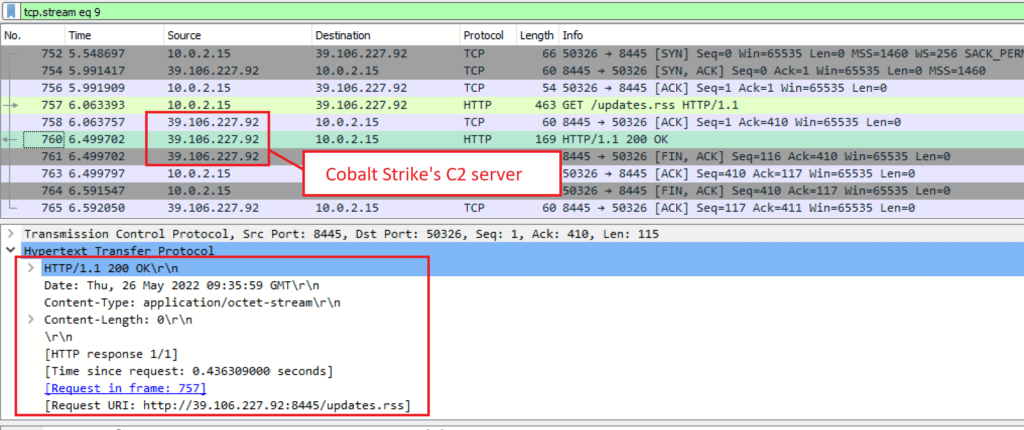Click the display filter bookmark icon

coord(11,12)
